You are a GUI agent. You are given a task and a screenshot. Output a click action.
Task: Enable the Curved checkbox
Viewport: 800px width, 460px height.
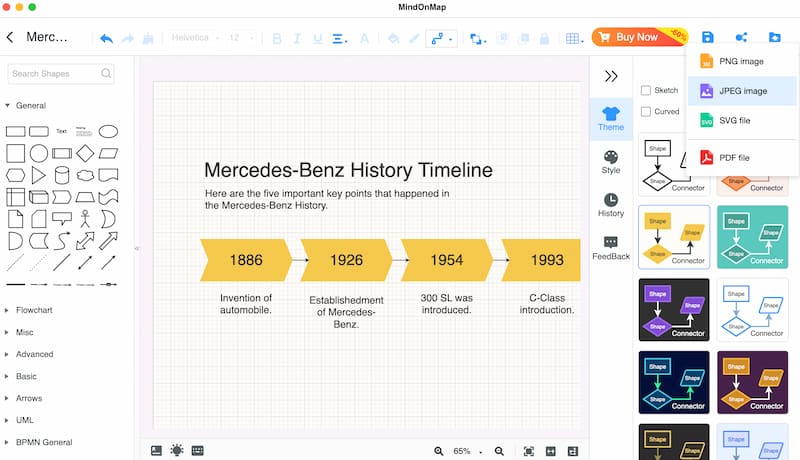pyautogui.click(x=645, y=112)
